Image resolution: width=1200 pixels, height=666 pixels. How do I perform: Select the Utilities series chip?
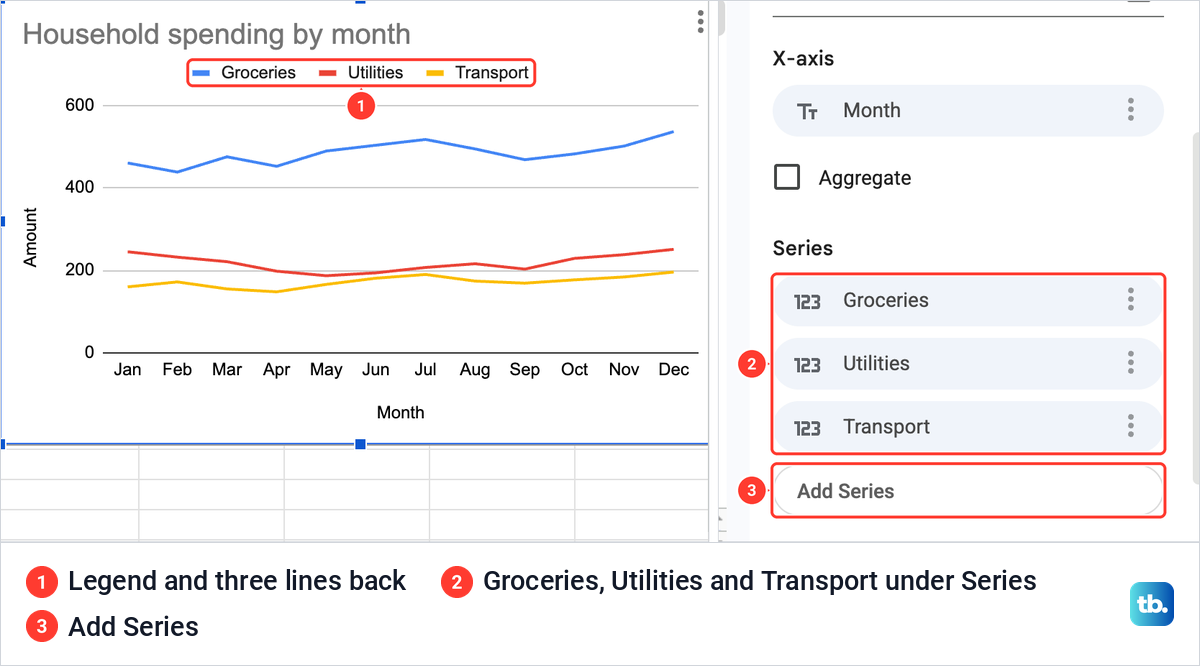point(968,363)
